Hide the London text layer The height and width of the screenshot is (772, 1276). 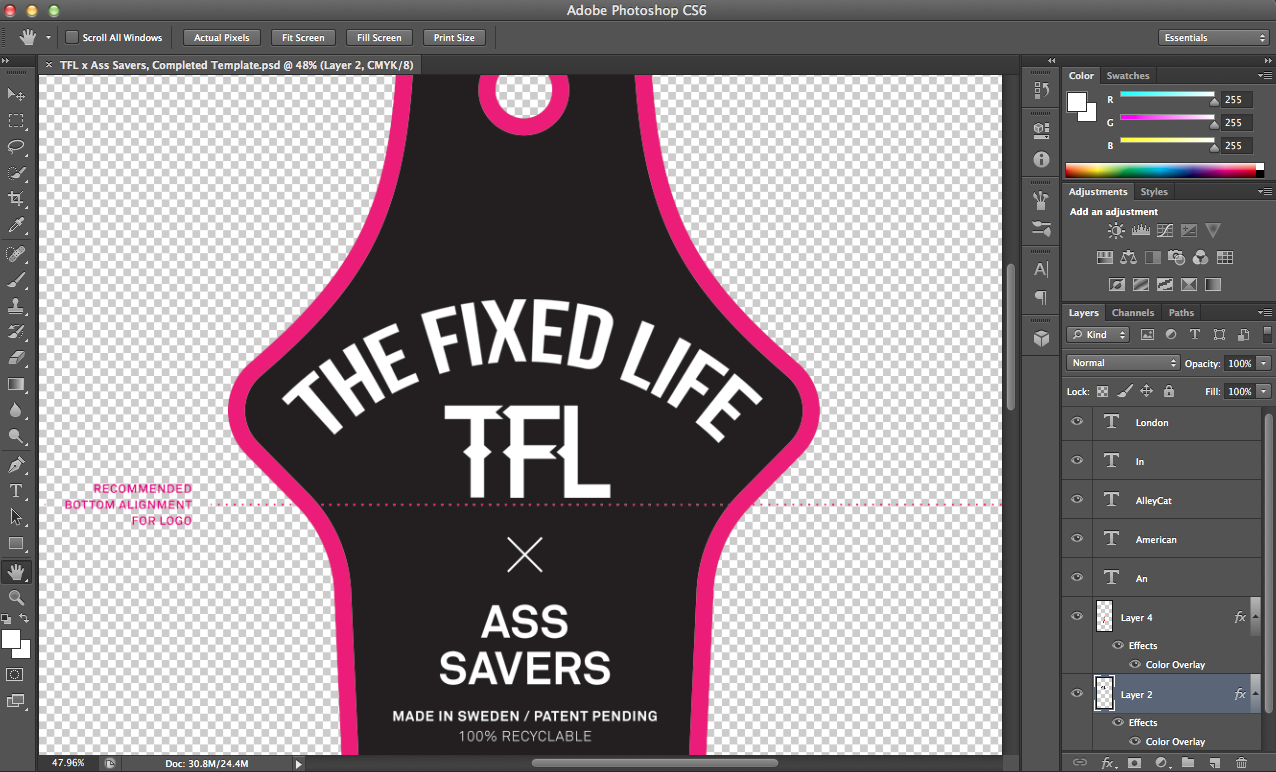pyautogui.click(x=1077, y=422)
